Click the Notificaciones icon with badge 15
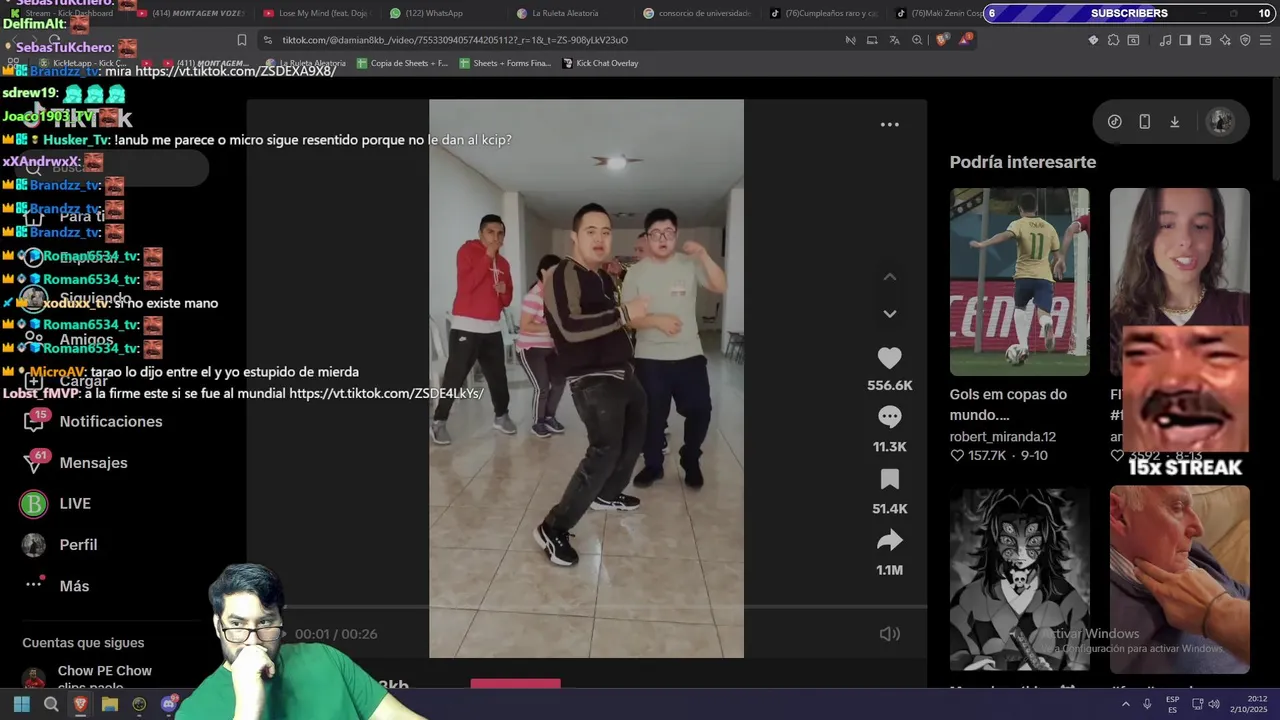This screenshot has height=720, width=1280. 34,422
